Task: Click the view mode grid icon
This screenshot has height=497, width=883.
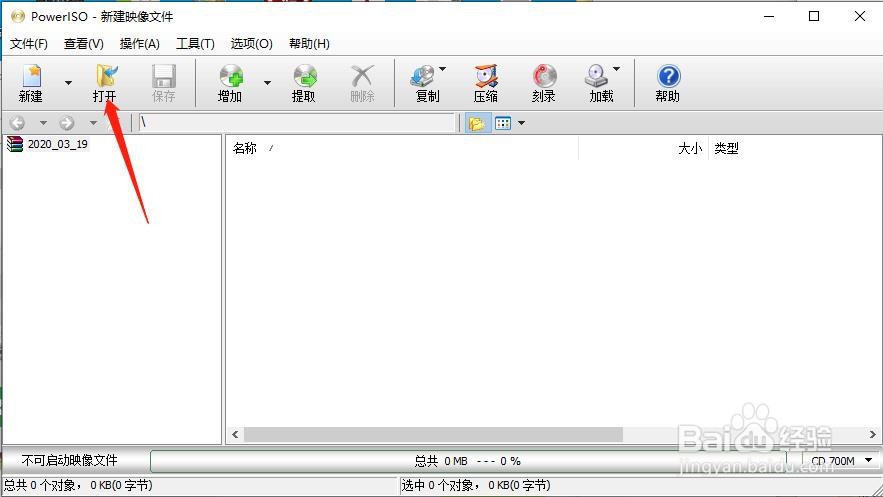Action: (x=503, y=123)
